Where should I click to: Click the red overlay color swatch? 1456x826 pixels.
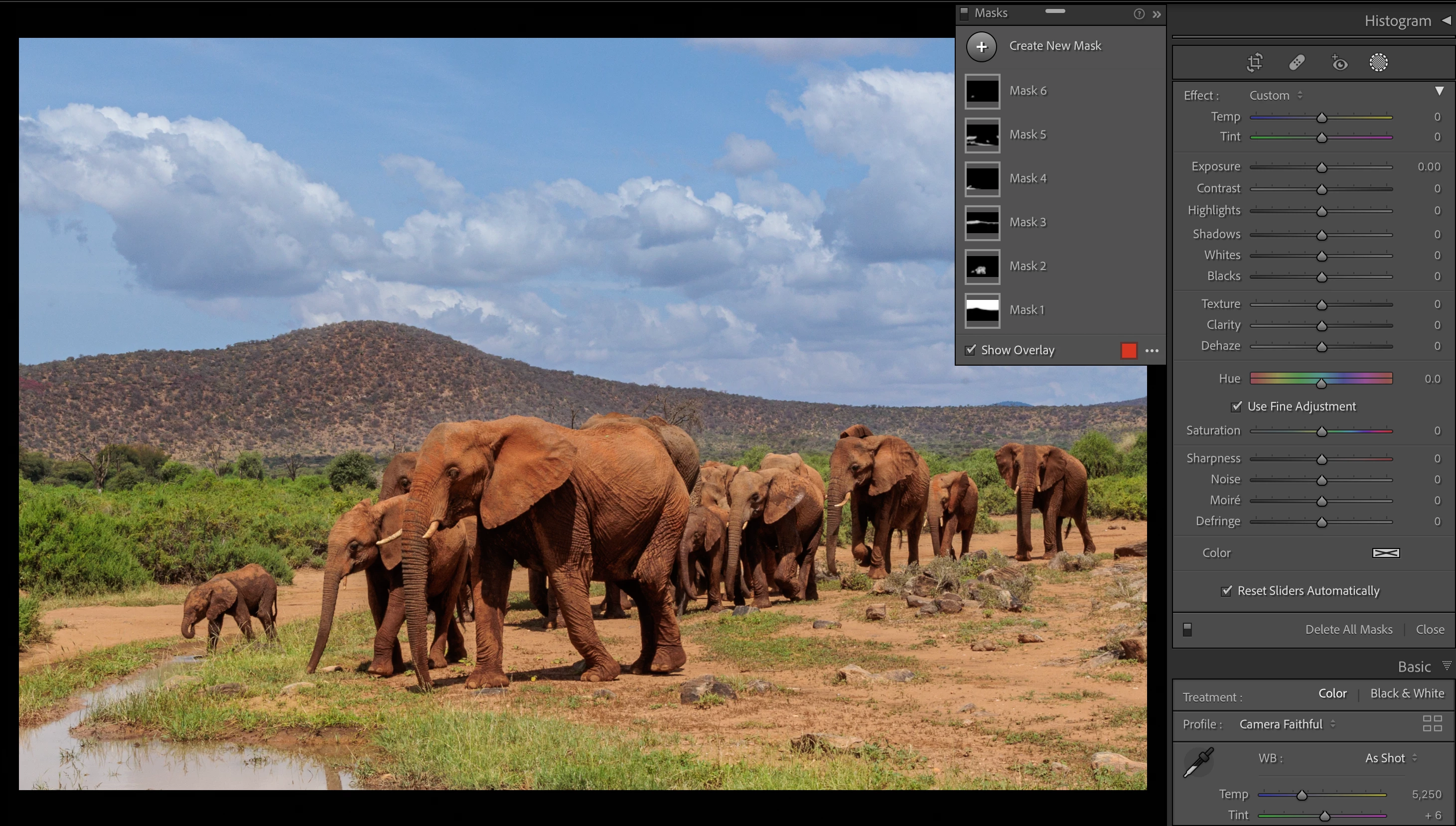[x=1129, y=351]
